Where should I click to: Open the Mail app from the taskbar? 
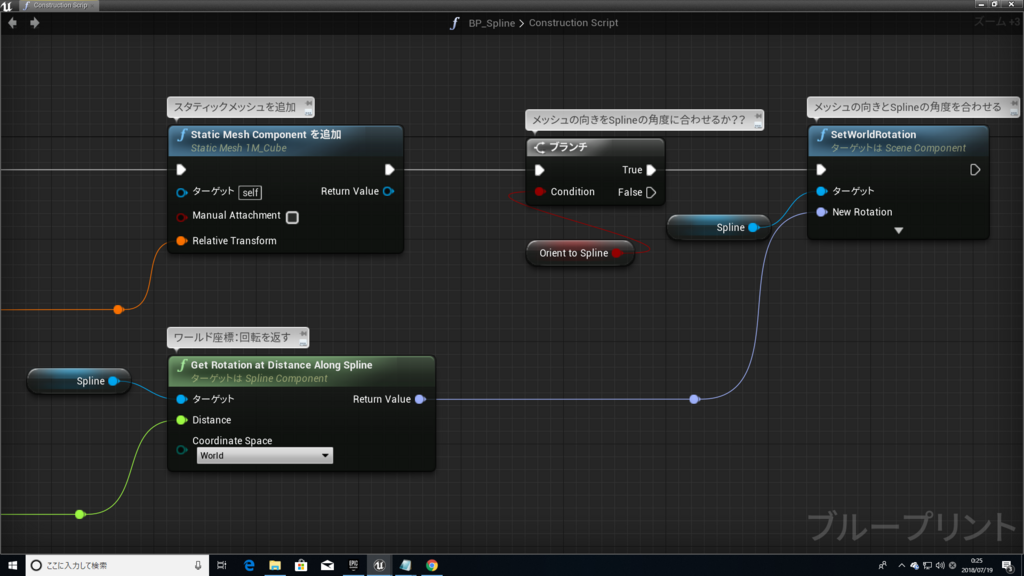tap(327, 566)
